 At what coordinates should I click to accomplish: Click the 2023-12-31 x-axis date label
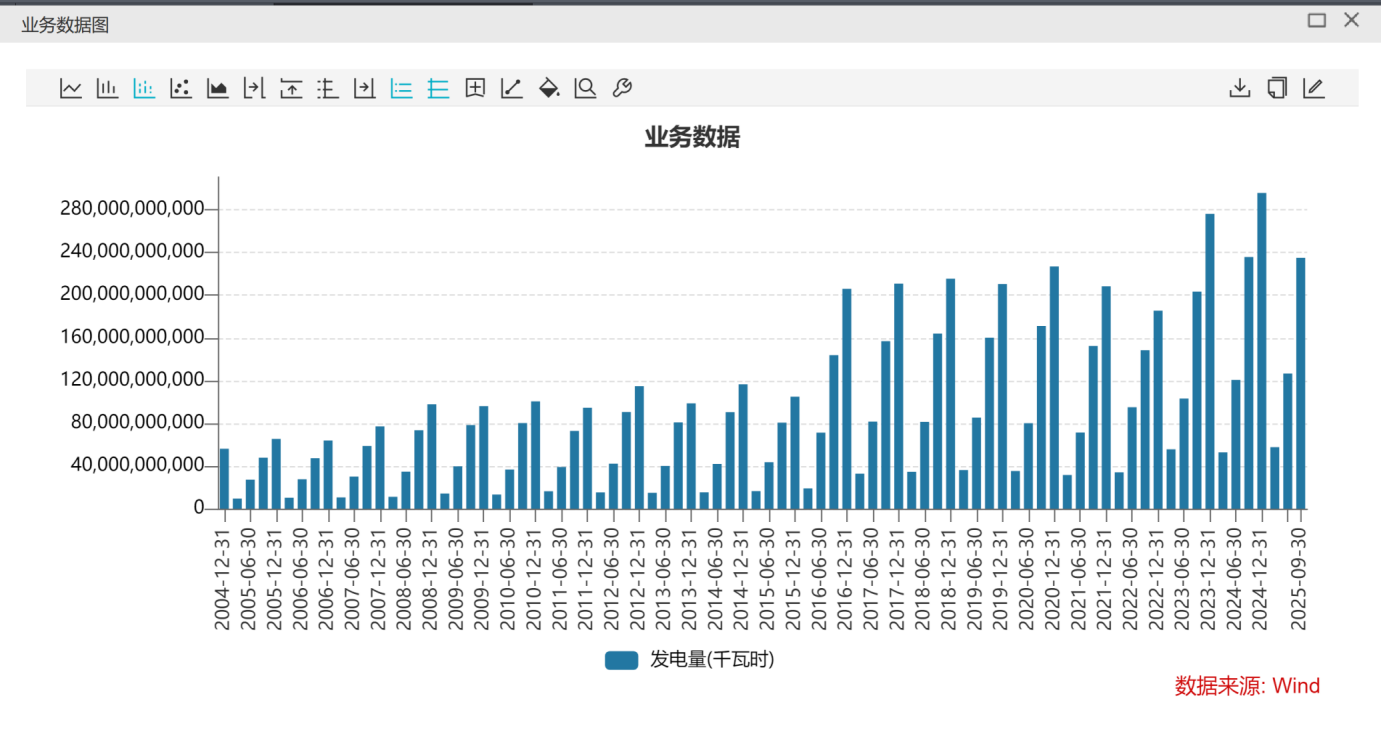pos(1209,580)
